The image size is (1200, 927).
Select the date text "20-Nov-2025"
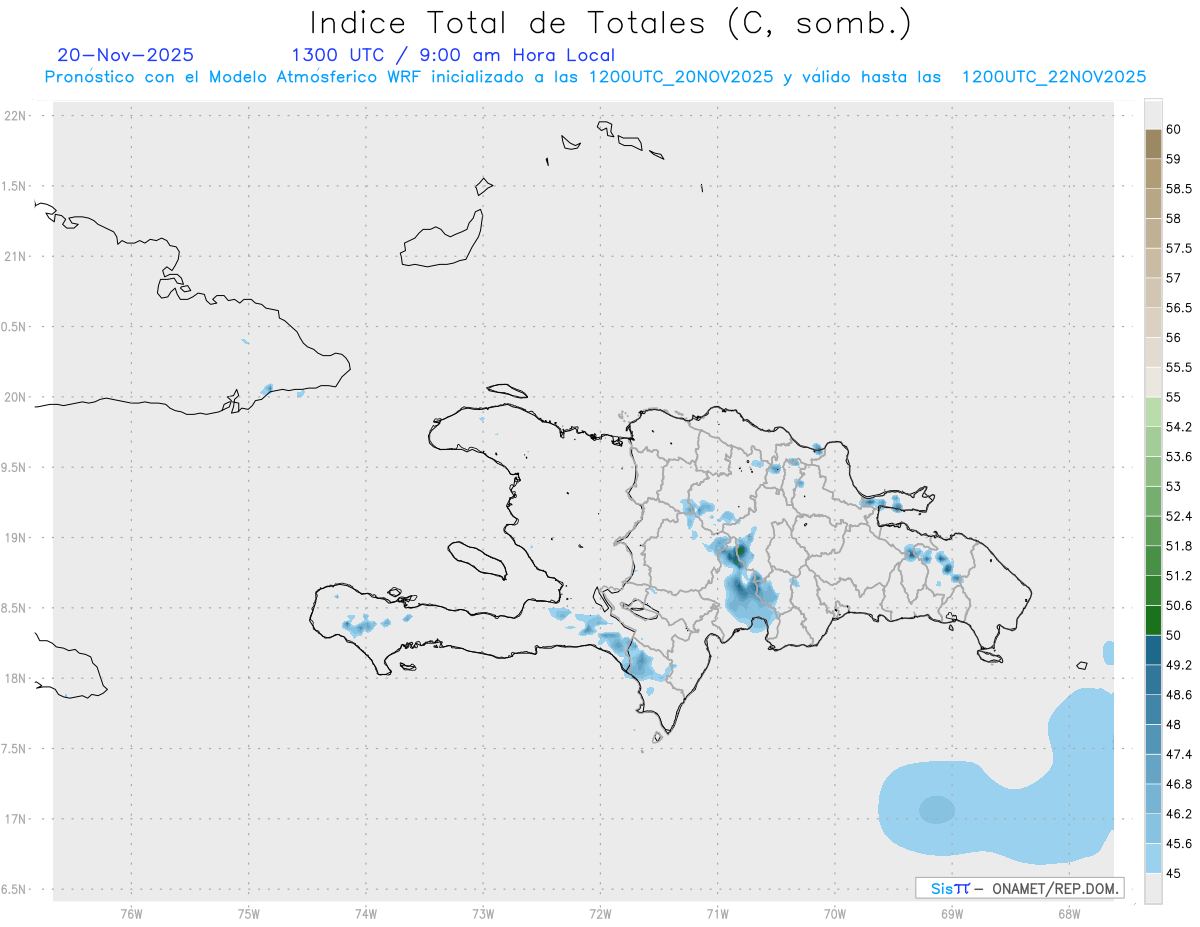(126, 55)
